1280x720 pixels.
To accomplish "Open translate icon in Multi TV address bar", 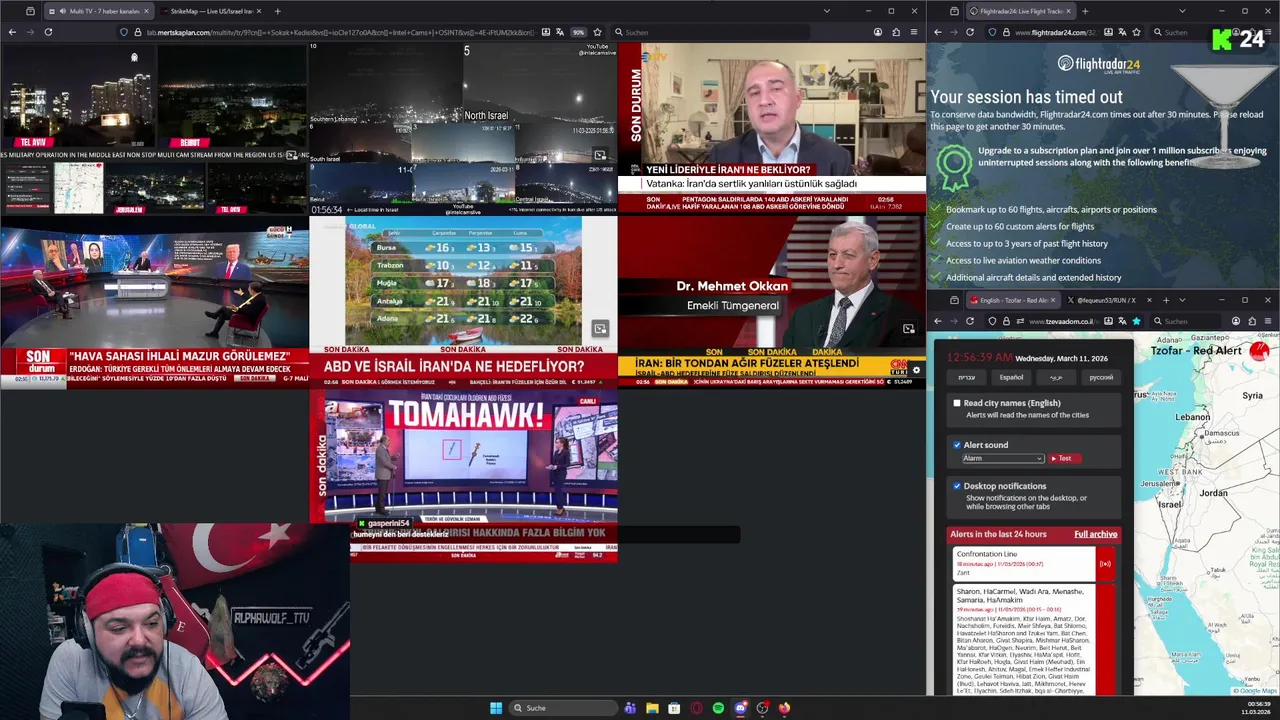I will (560, 32).
